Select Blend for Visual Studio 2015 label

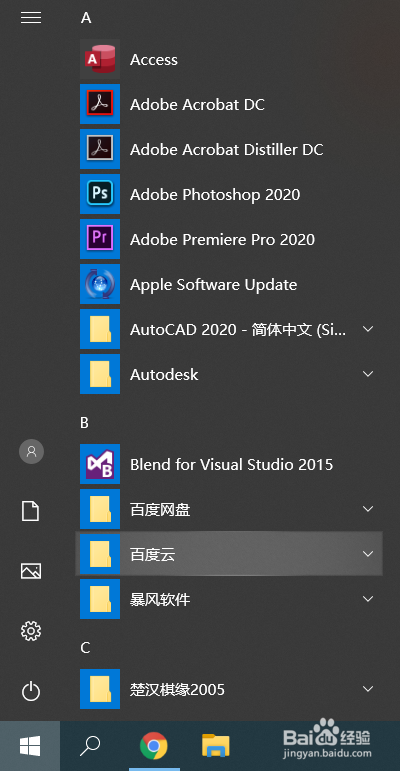coord(232,465)
